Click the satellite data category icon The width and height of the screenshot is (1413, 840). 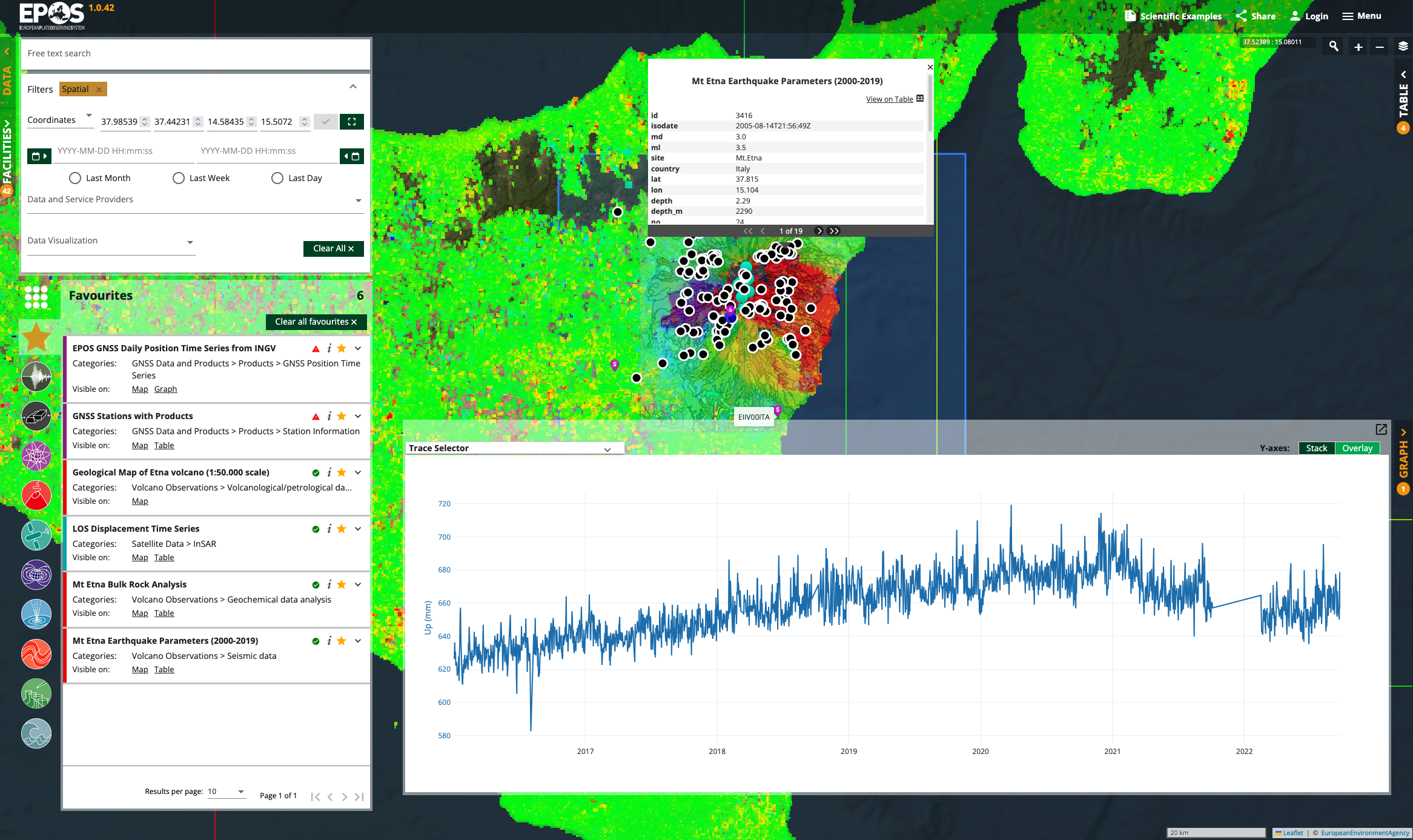click(36, 535)
